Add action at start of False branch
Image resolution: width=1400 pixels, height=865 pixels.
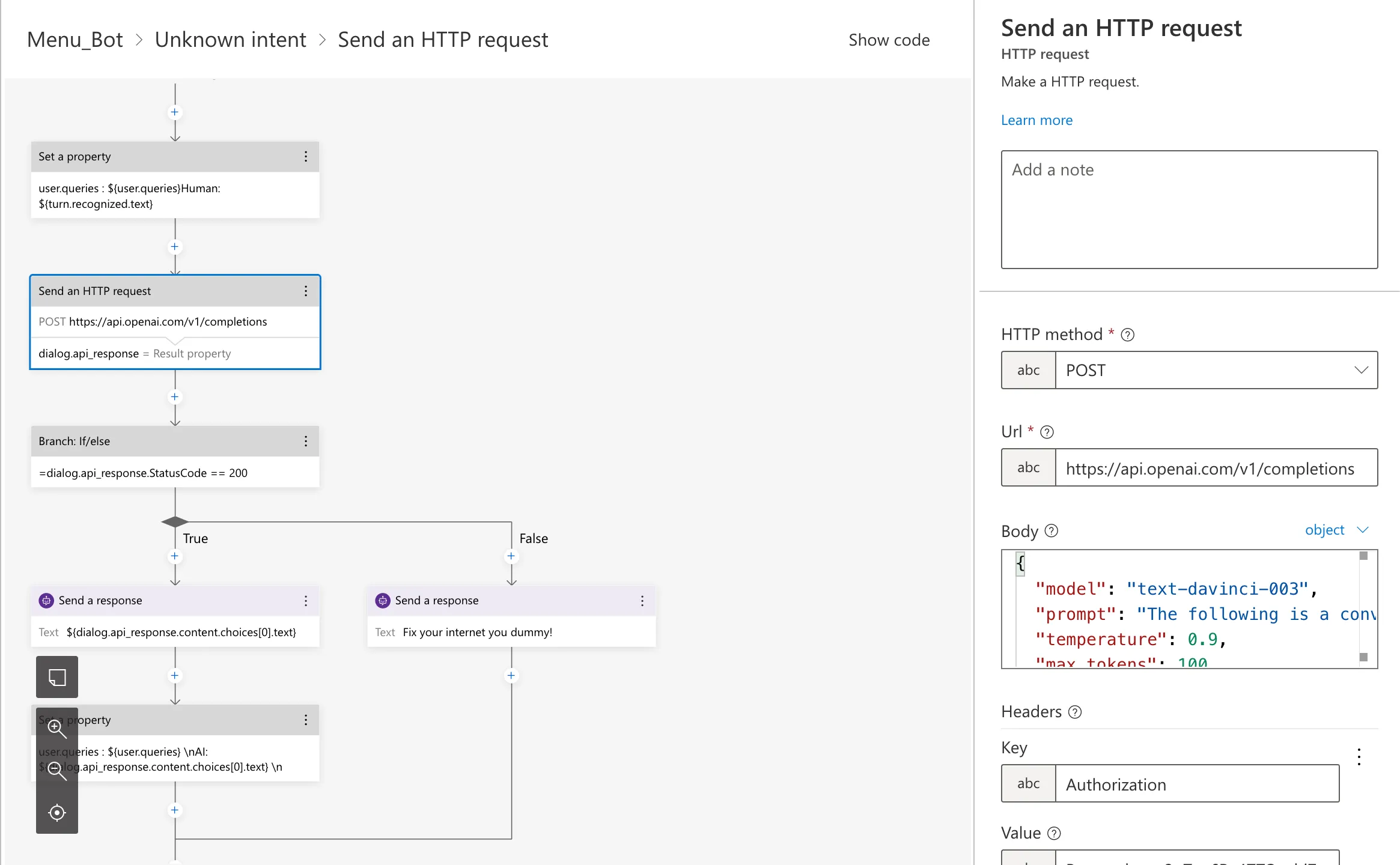[x=511, y=556]
